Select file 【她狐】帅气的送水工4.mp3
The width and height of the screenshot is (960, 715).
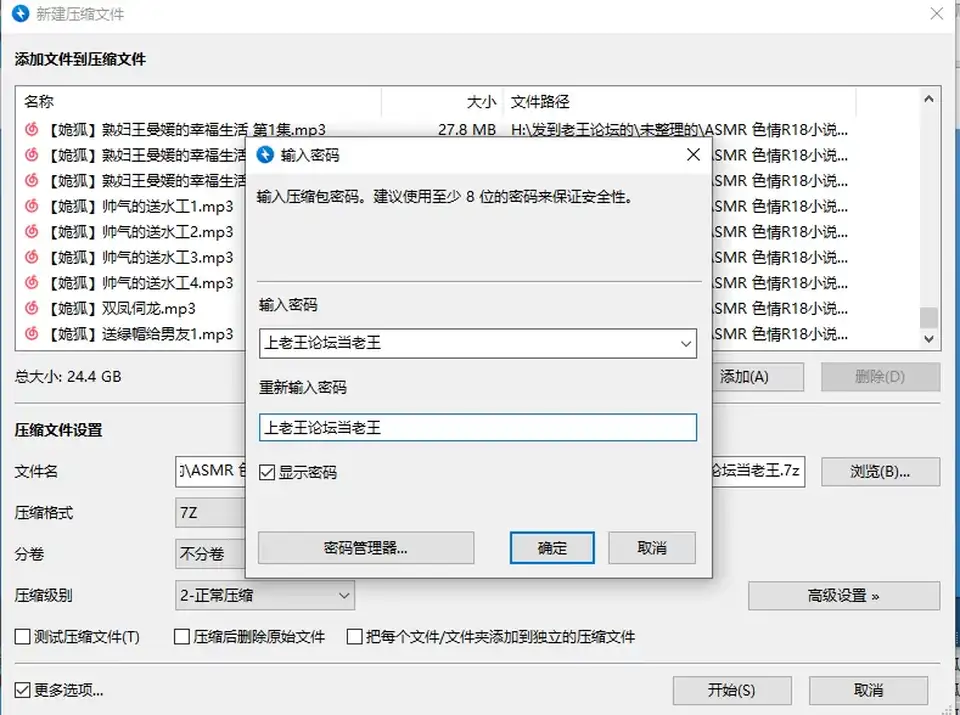pos(141,283)
